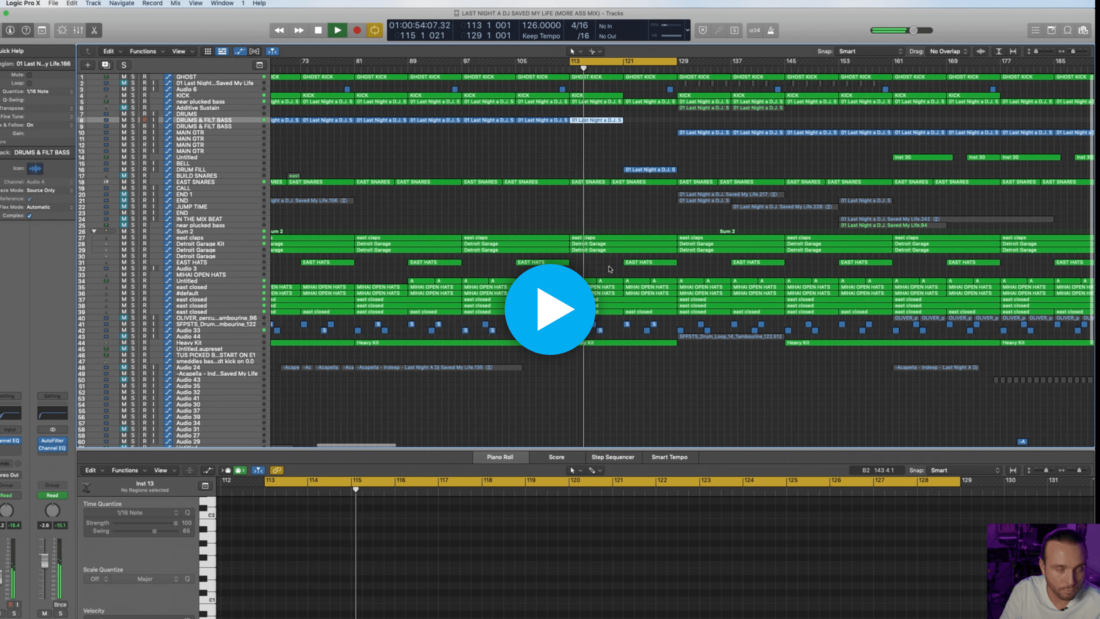Collapse the Sum 2 track stack triangle
The width and height of the screenshot is (1100, 619).
coord(94,232)
